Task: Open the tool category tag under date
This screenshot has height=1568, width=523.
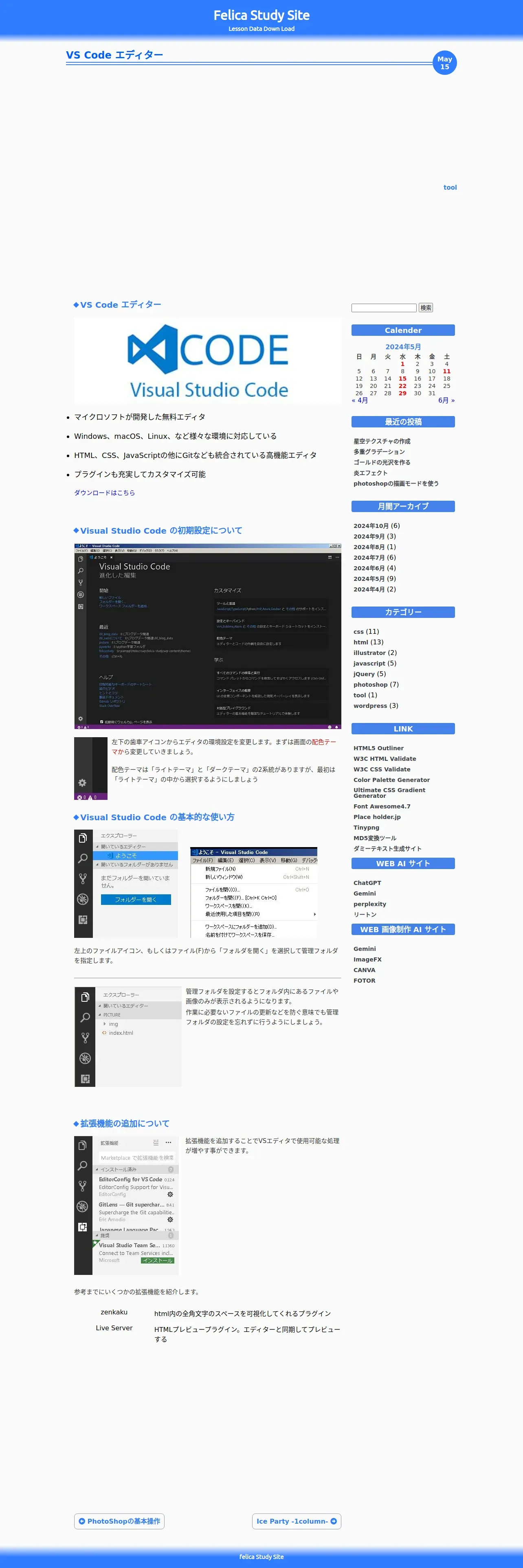Action: (x=450, y=188)
